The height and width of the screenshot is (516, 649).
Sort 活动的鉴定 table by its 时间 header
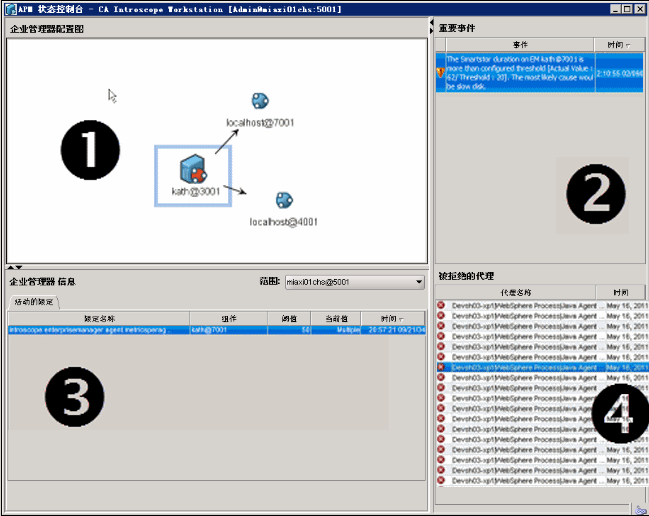[x=393, y=319]
